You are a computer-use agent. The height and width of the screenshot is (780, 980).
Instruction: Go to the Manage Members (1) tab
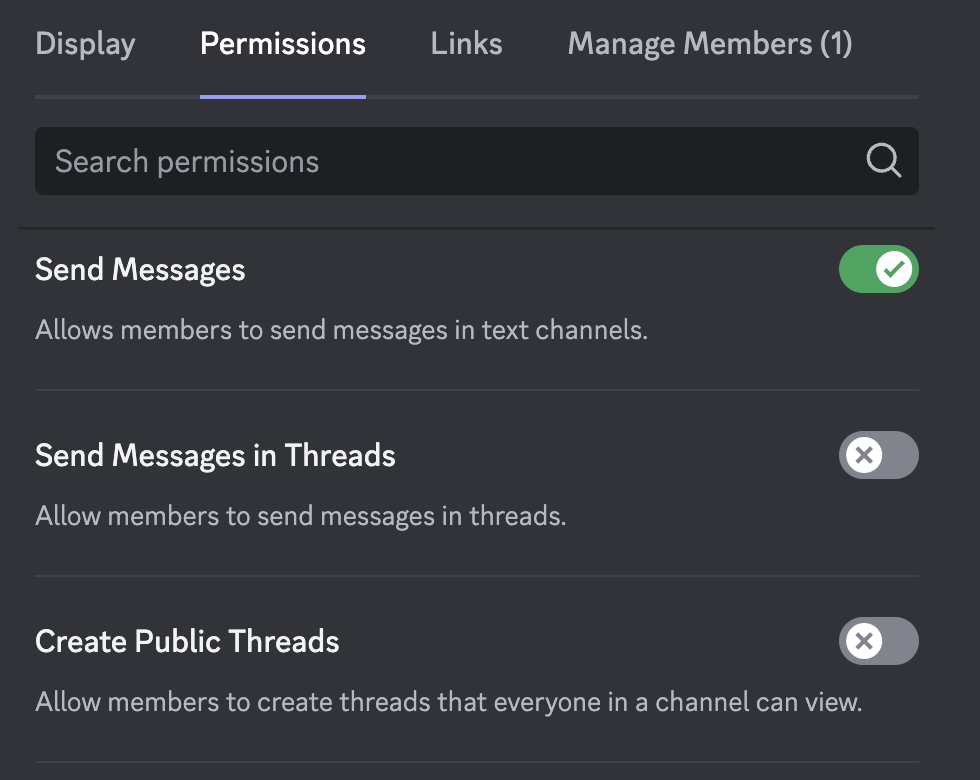pyautogui.click(x=710, y=44)
